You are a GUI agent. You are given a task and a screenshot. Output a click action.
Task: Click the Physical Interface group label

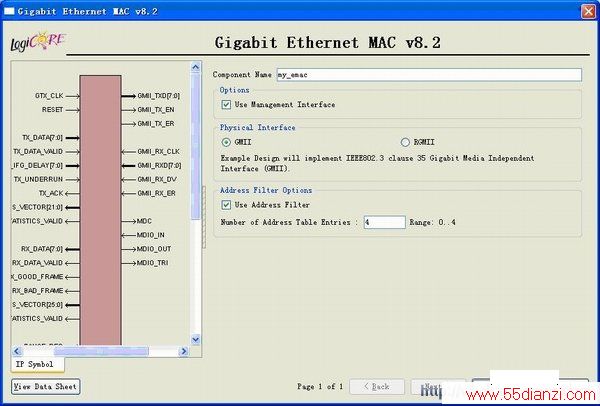pos(257,127)
